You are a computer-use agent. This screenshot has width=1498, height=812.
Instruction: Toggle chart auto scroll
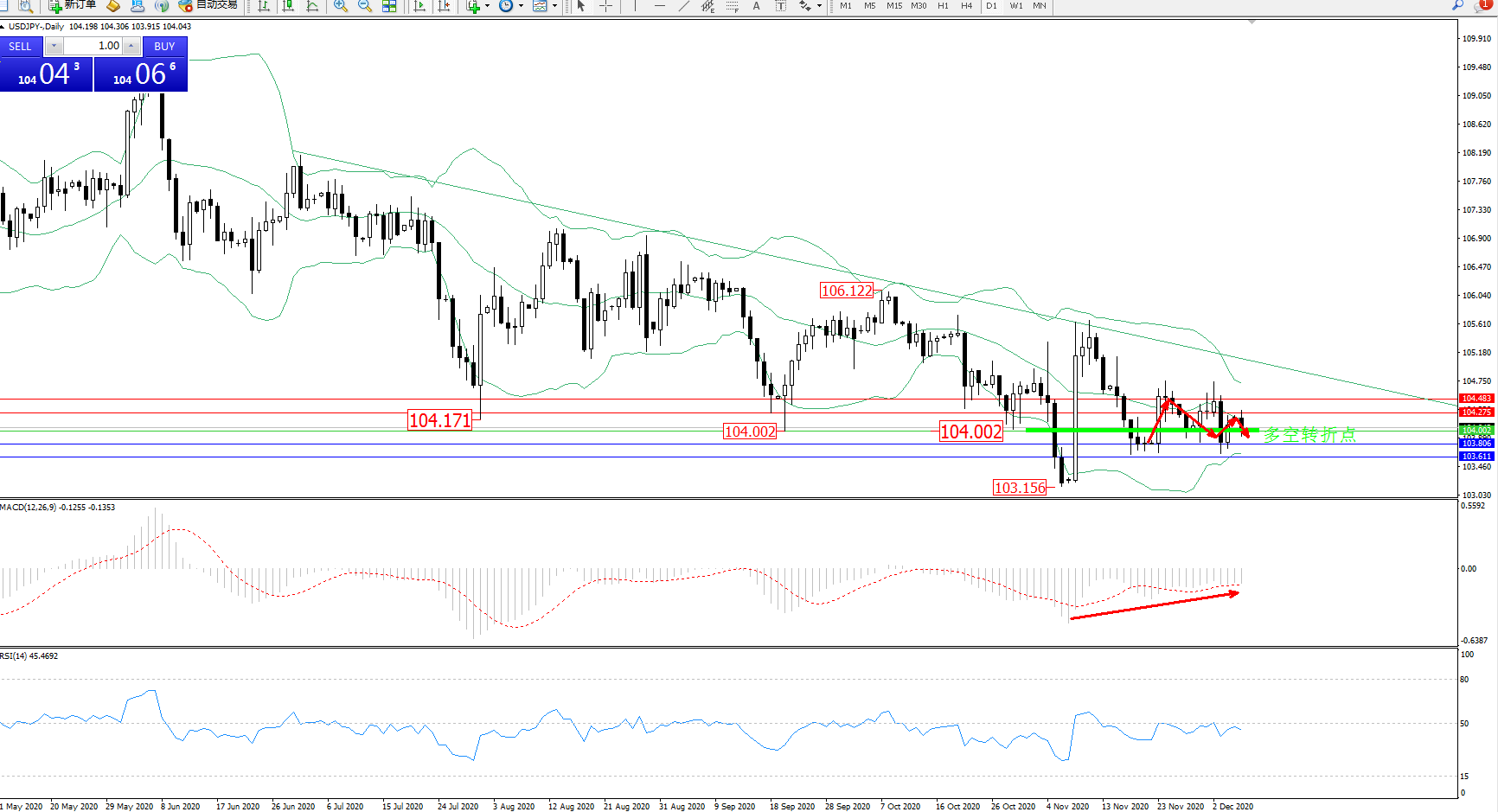click(x=419, y=6)
